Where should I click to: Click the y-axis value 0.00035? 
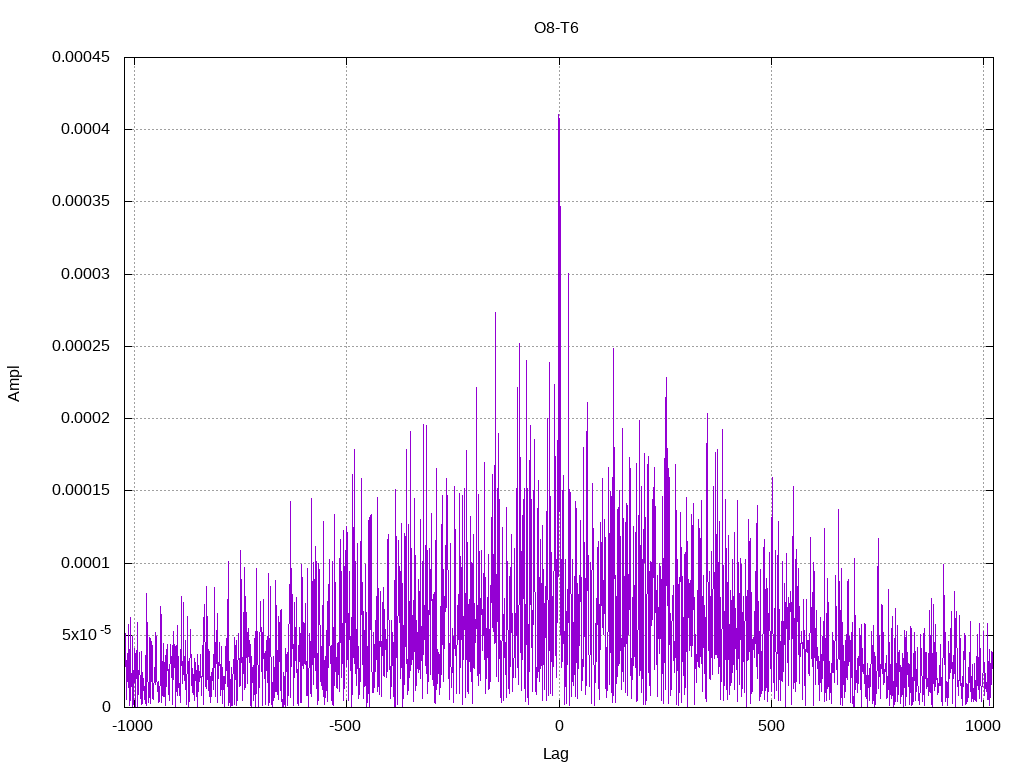coord(81,201)
